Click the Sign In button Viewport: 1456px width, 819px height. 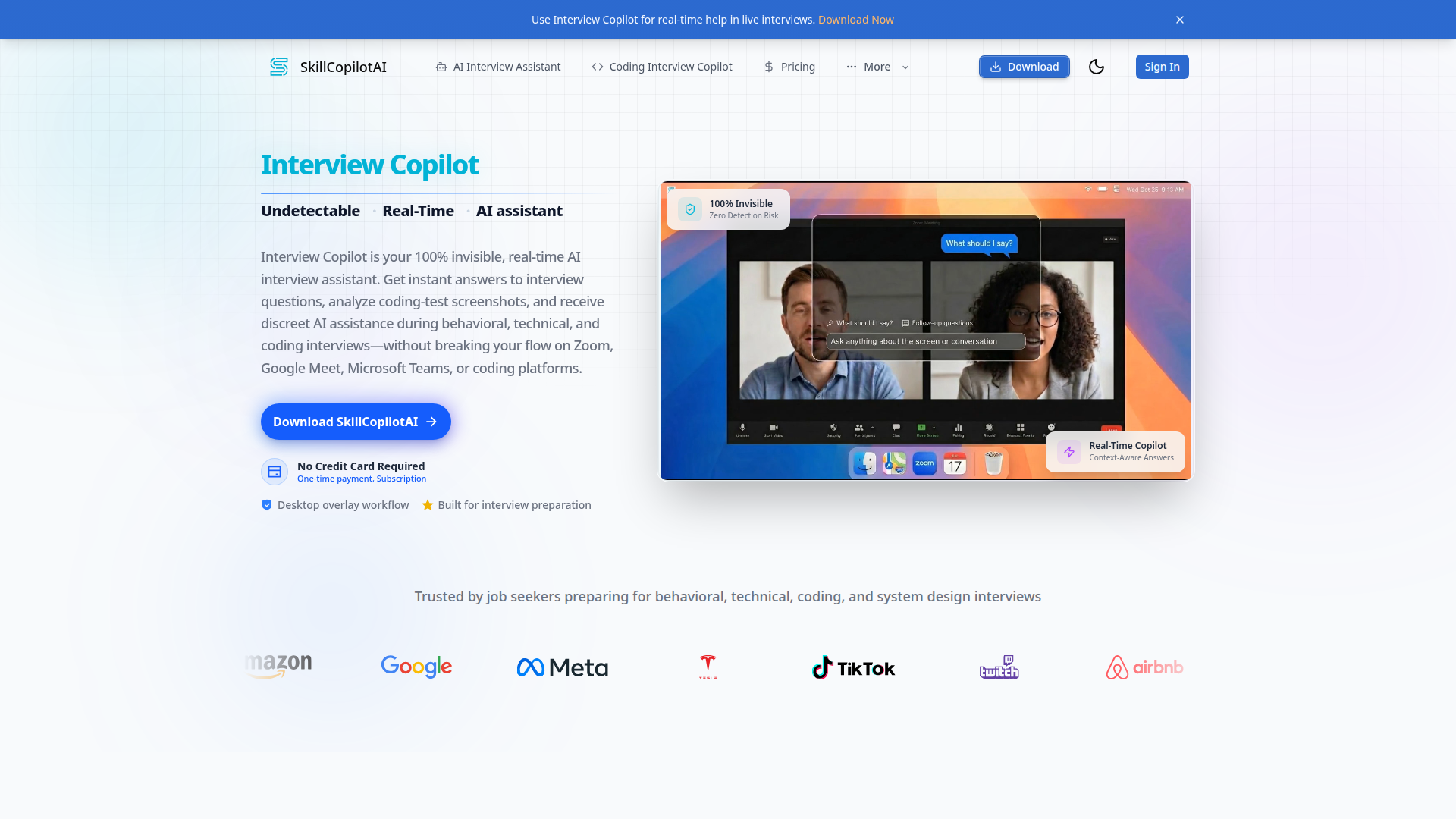click(x=1163, y=67)
